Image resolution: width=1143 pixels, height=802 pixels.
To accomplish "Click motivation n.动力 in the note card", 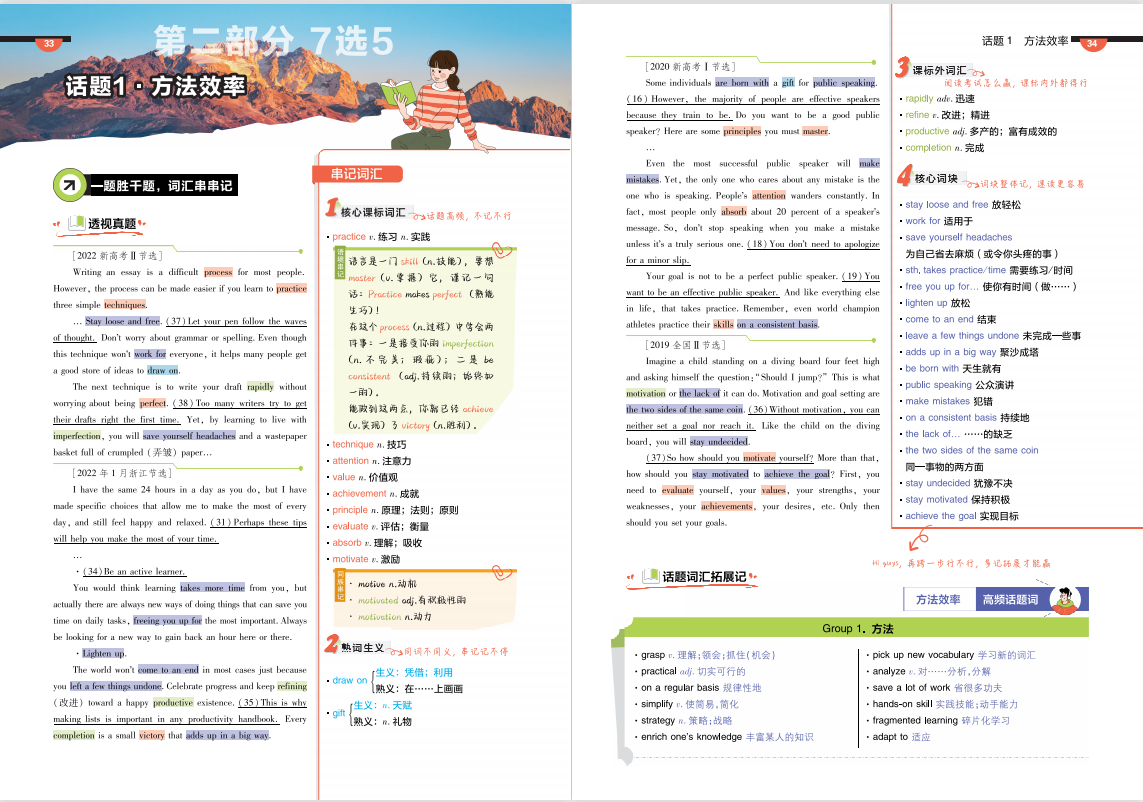I will [x=394, y=617].
